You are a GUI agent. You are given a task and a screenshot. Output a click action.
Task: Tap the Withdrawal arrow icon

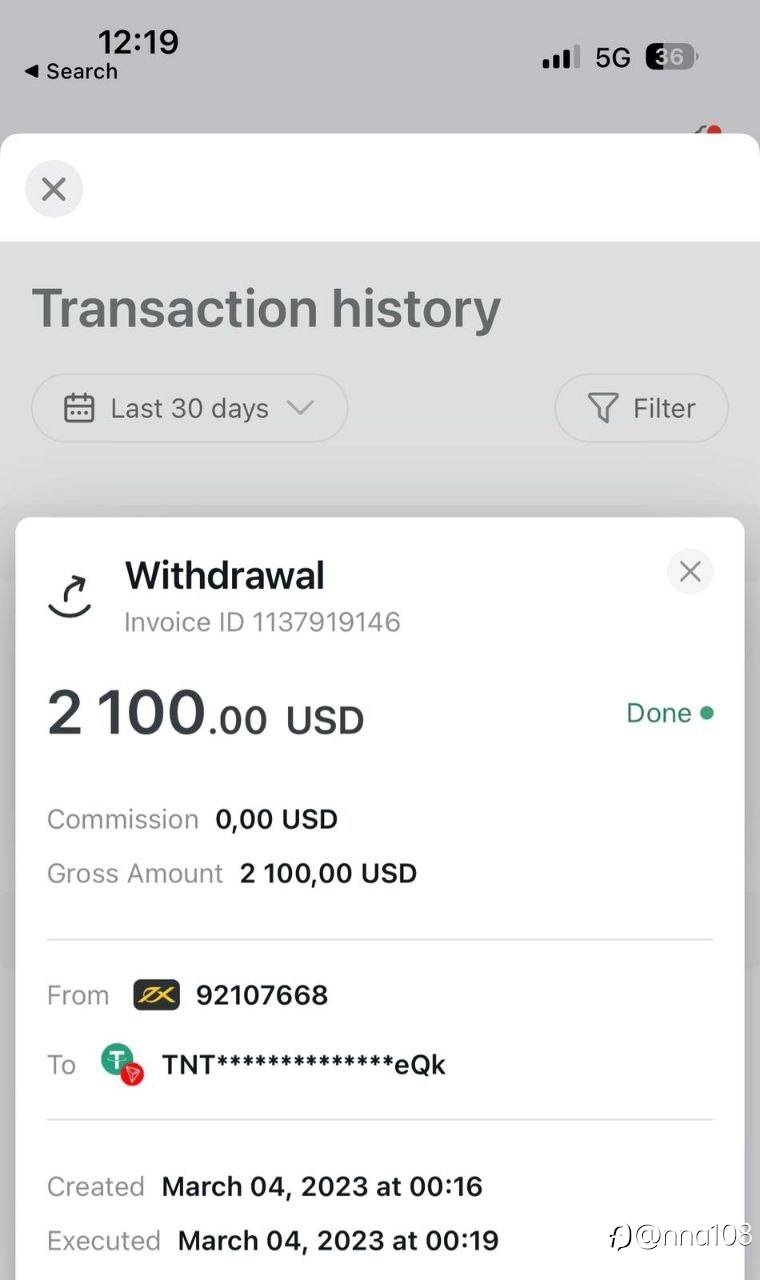[x=70, y=596]
